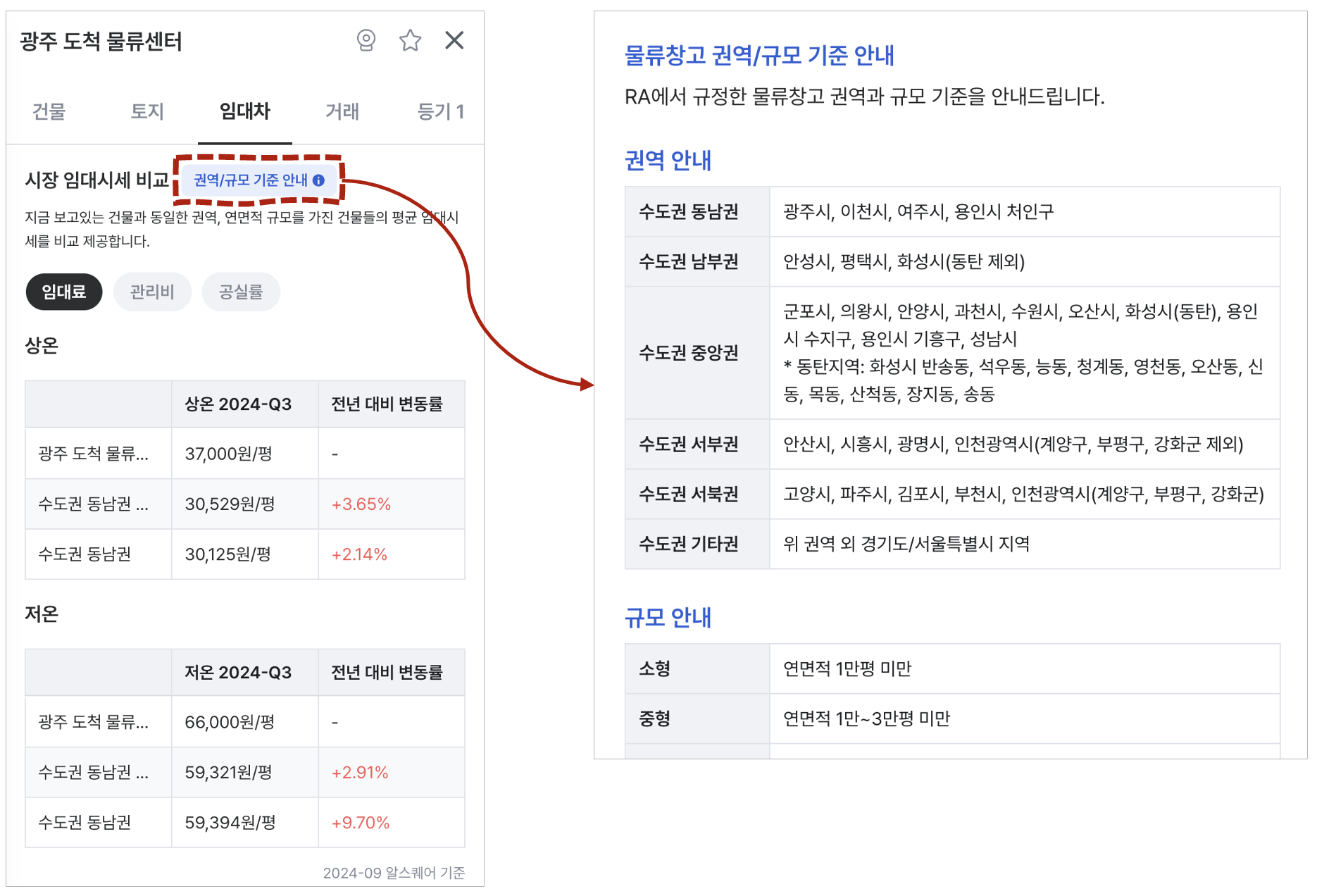1317x896 pixels.
Task: Open the info icon beside 권역/규모 기준 안내
Action: [x=319, y=180]
